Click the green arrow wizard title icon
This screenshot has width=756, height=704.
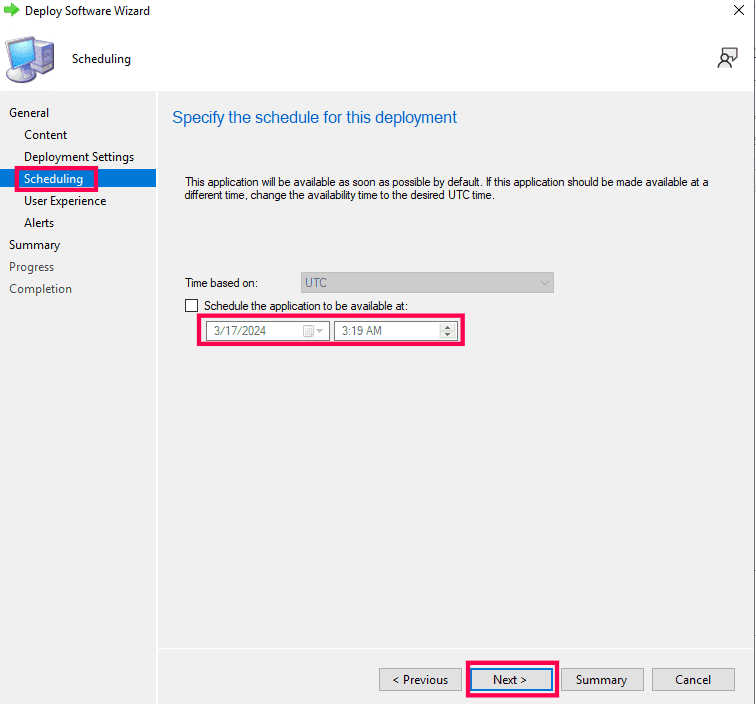tap(12, 10)
